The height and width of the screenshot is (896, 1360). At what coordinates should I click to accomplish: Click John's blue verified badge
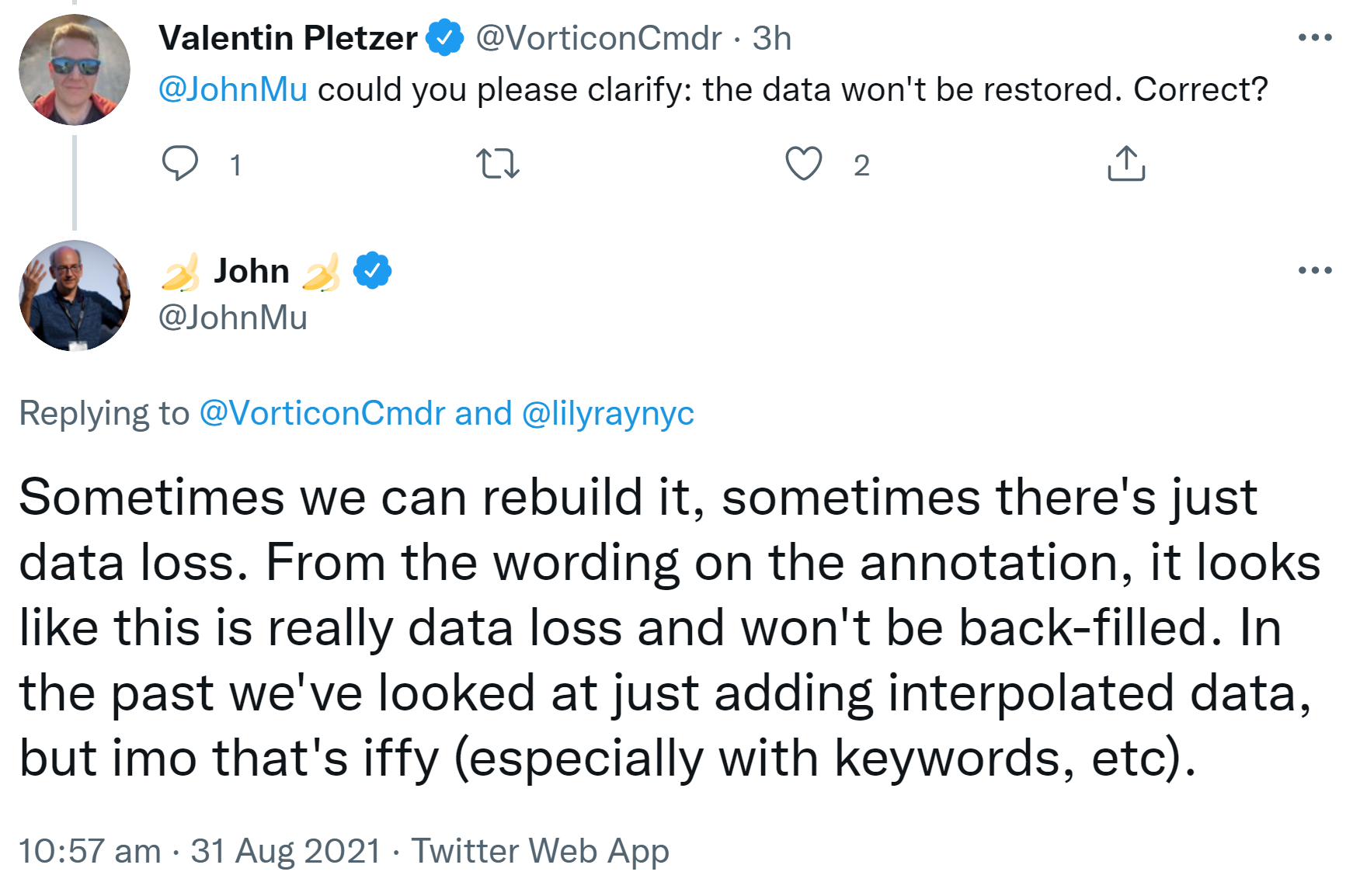coord(373,271)
